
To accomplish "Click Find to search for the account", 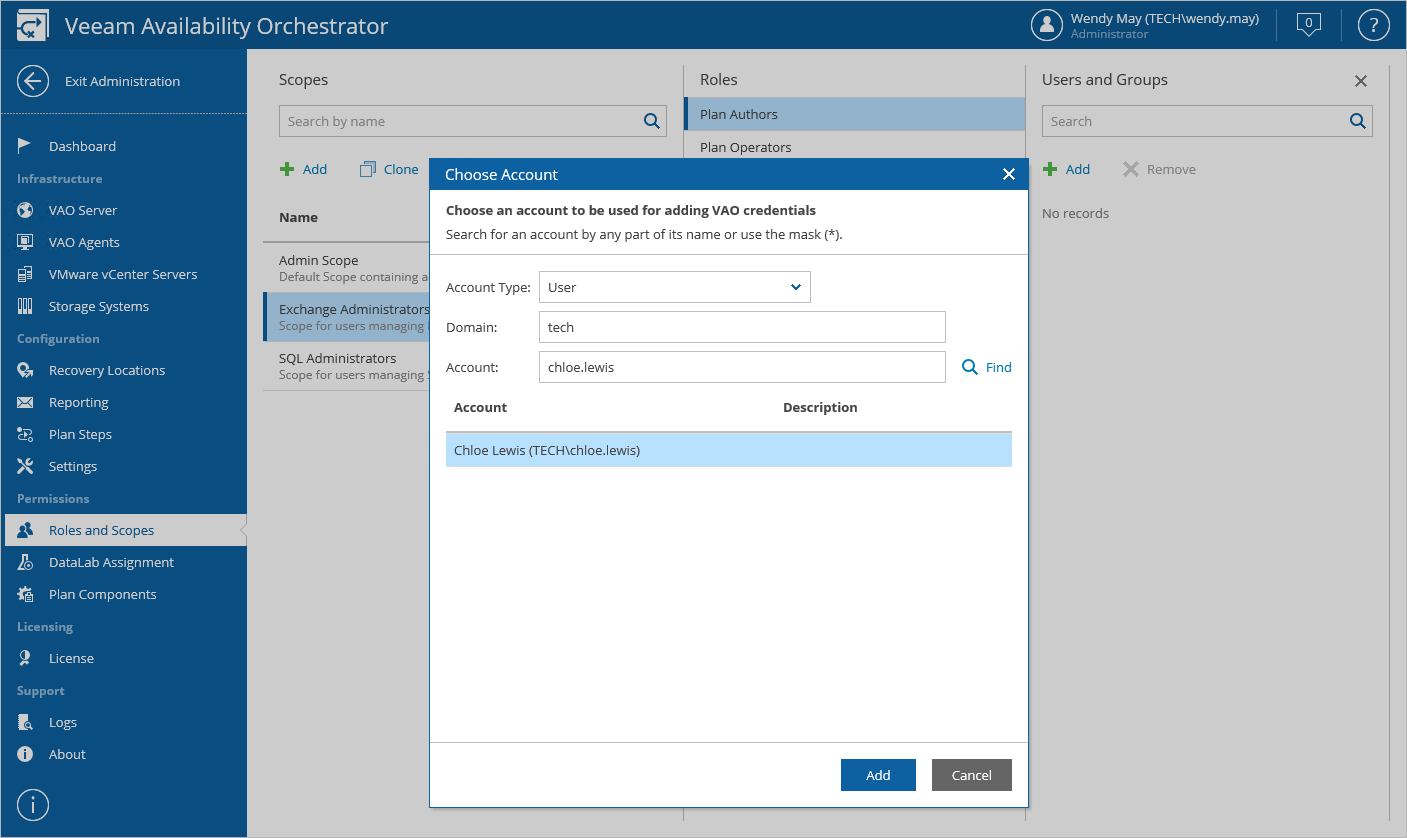I will tap(986, 367).
